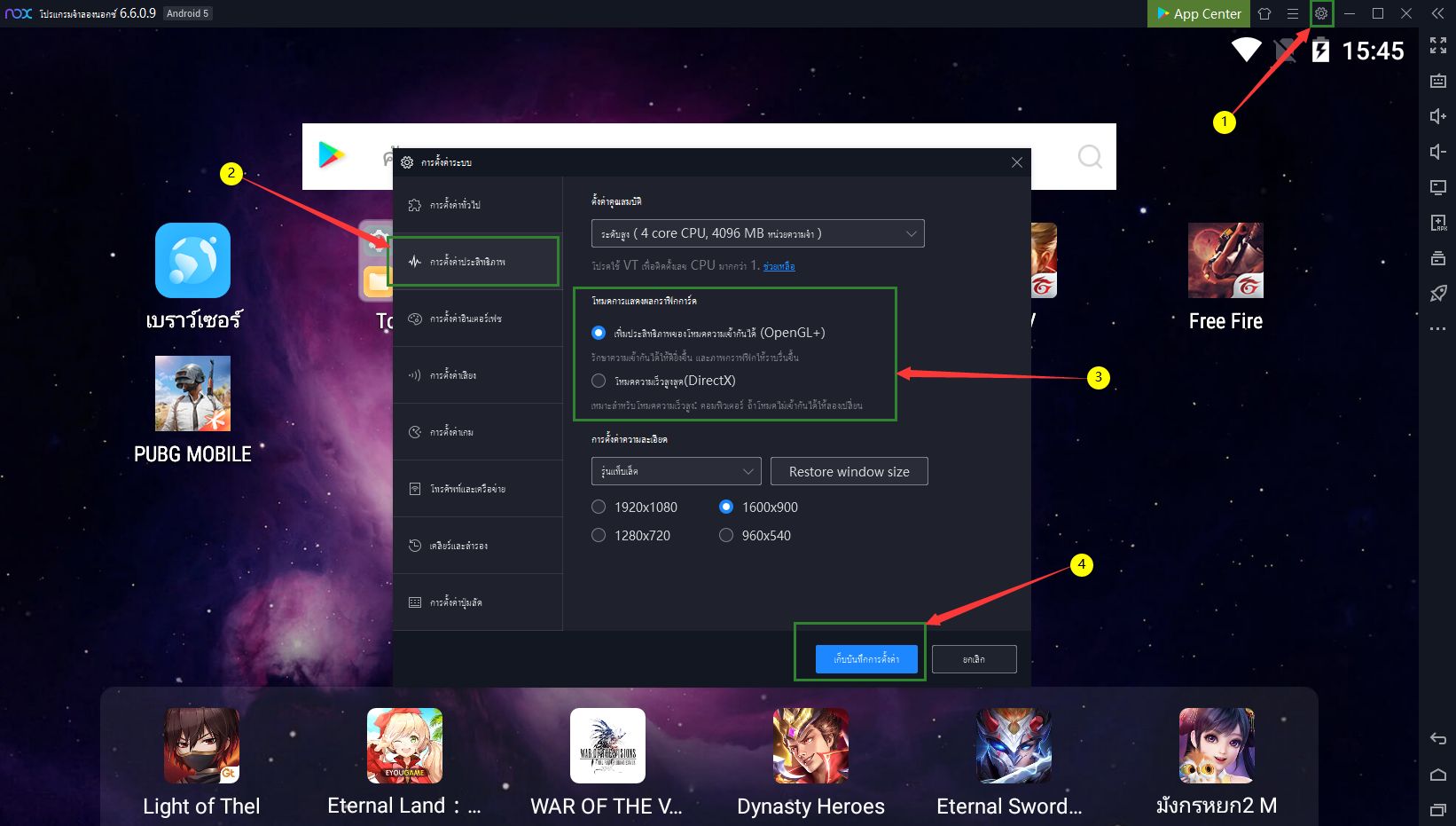Open the Nox settings gear icon
The height and width of the screenshot is (826, 1456).
1321,13
